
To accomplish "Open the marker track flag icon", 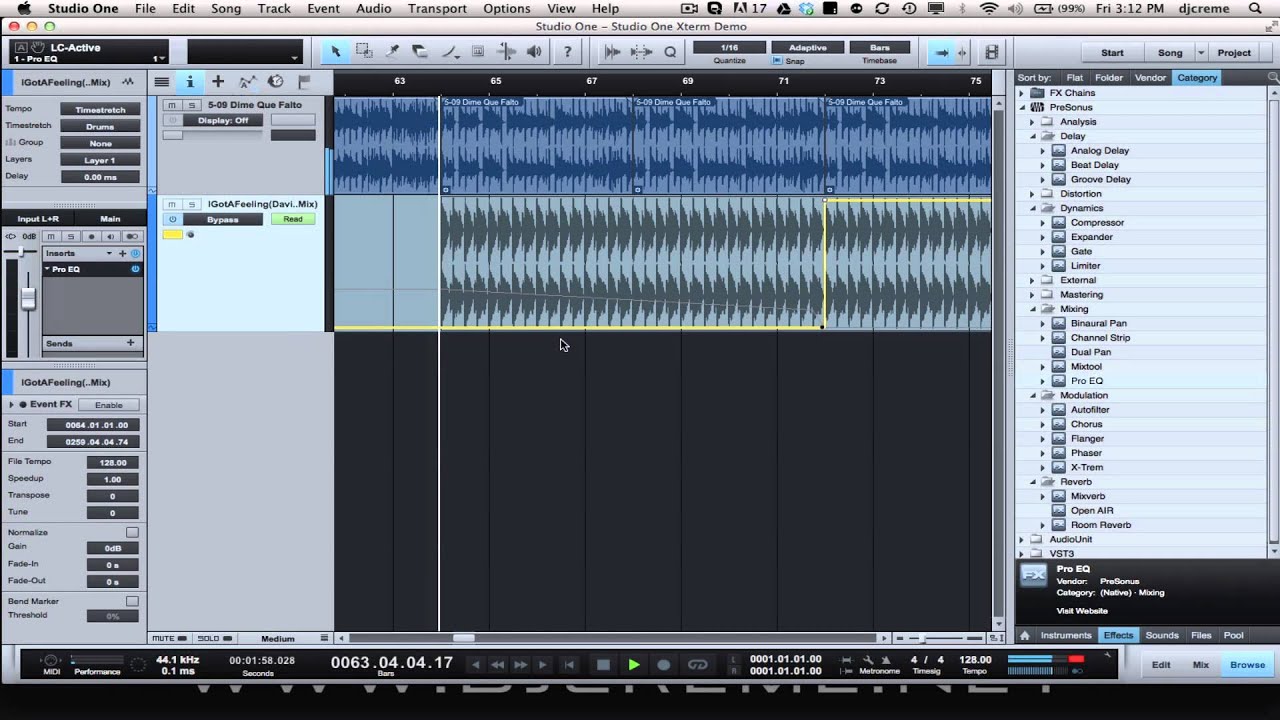I will coord(305,81).
